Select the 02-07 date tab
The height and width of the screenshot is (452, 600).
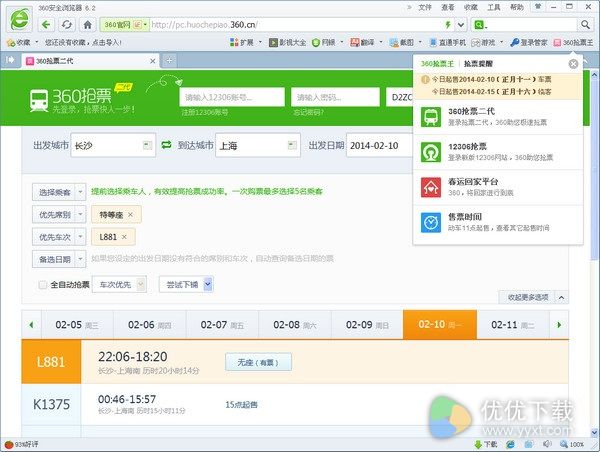[x=222, y=325]
